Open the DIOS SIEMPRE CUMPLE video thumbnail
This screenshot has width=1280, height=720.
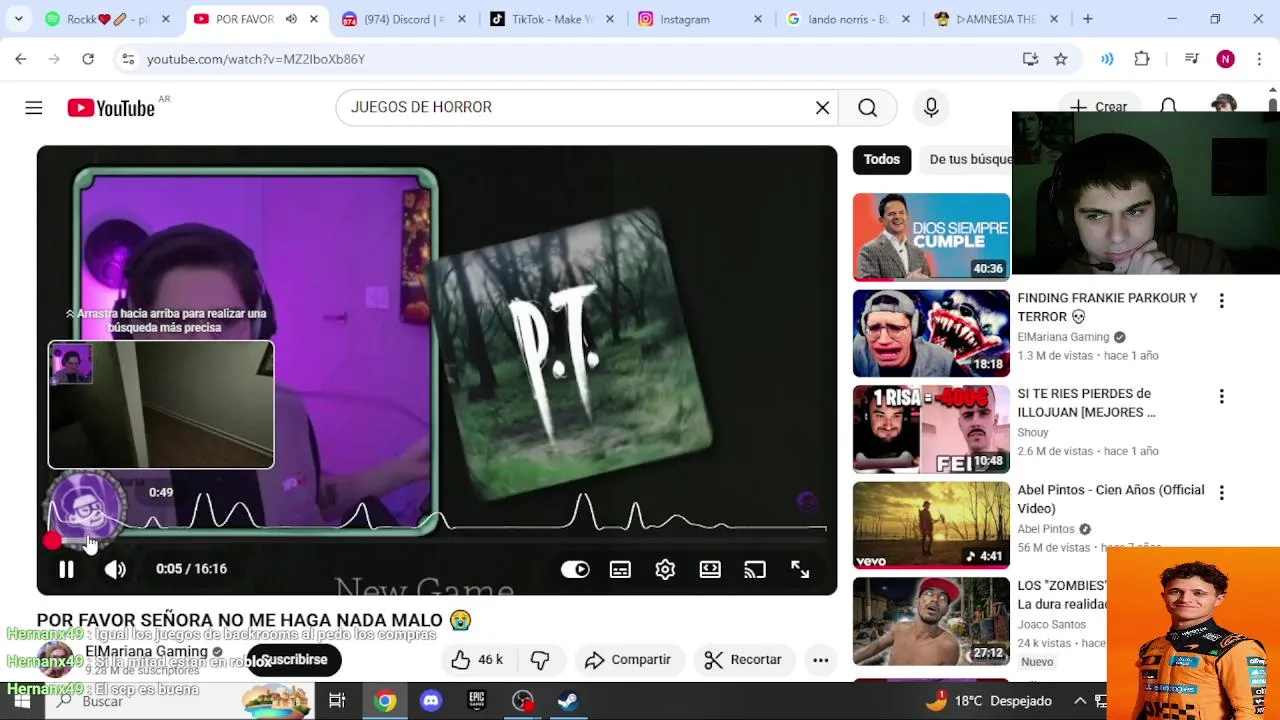931,237
